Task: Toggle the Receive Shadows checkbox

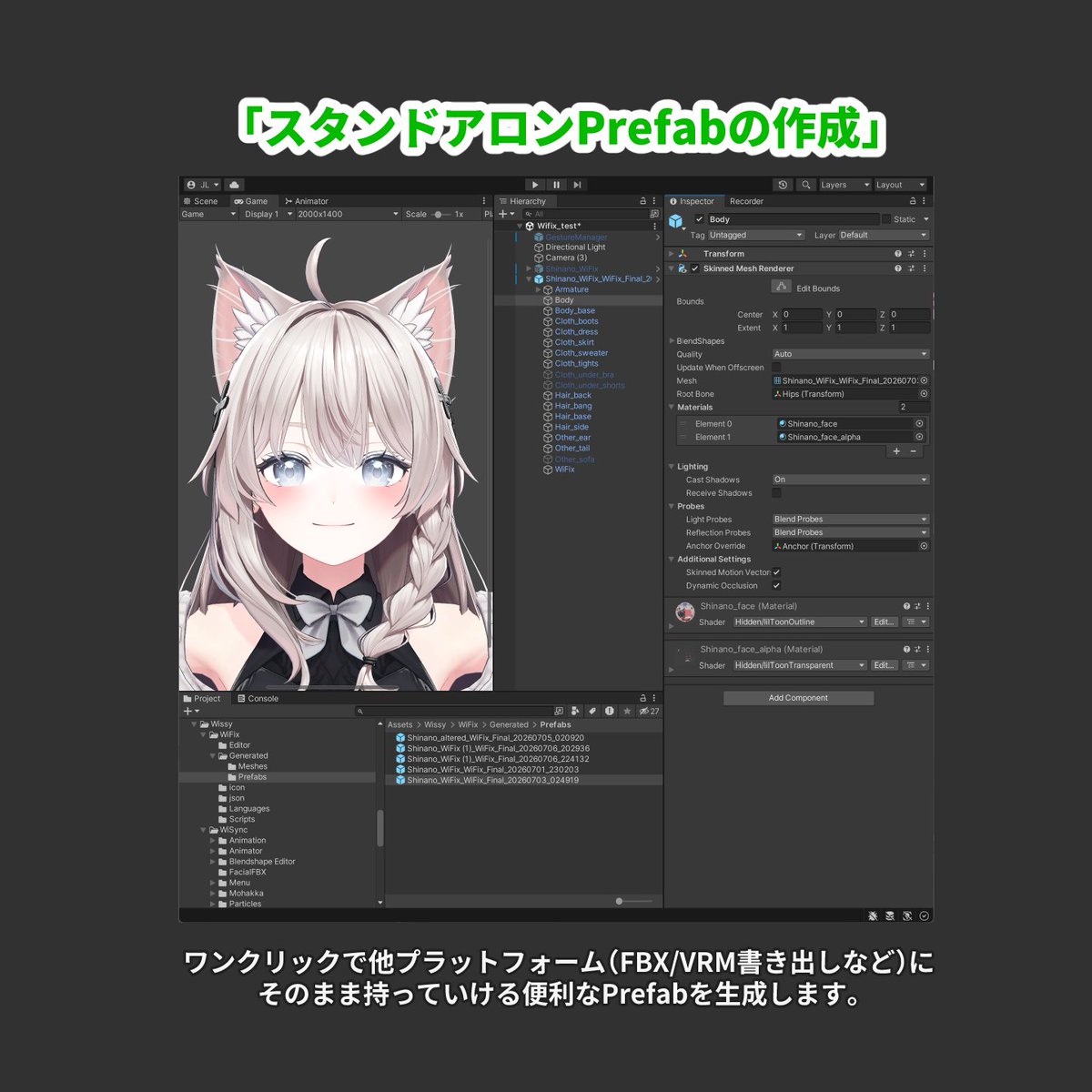Action: (x=776, y=493)
